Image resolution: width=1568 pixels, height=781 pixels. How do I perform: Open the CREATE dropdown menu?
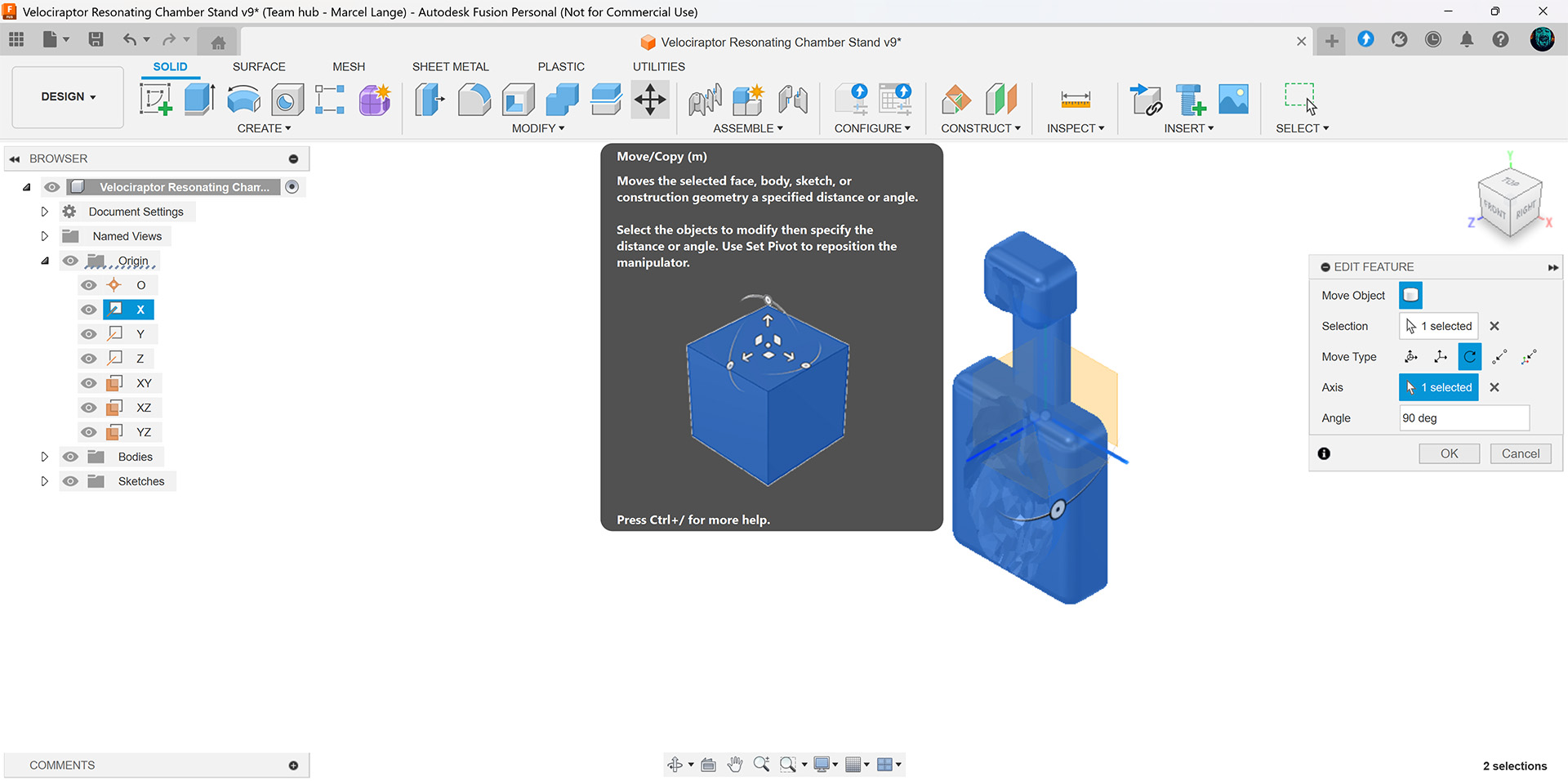coord(264,128)
